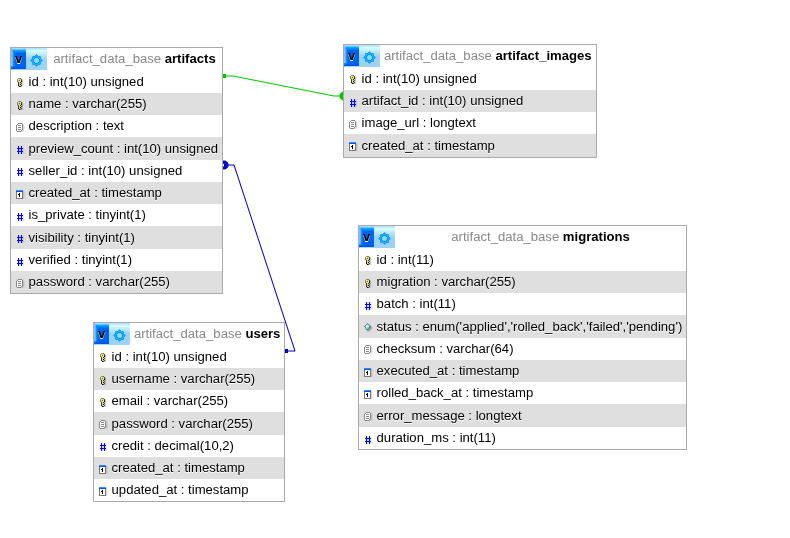This screenshot has width=790, height=538.
Task: Select the green relation endpoint at artifact_images
Action: point(342,97)
